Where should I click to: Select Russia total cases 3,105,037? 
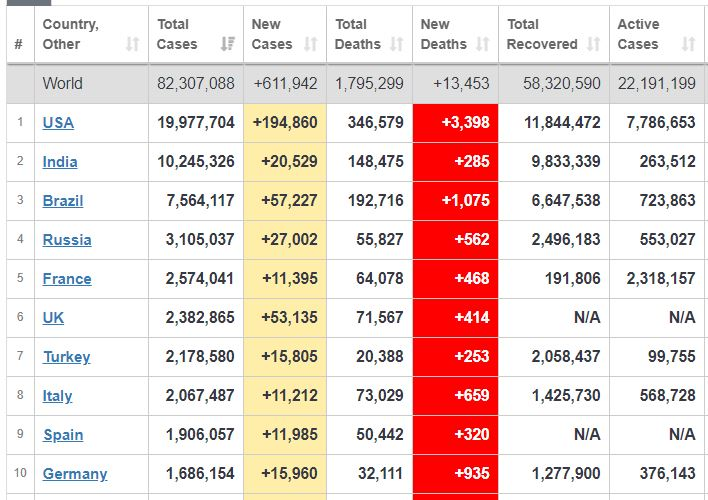pyautogui.click(x=200, y=239)
